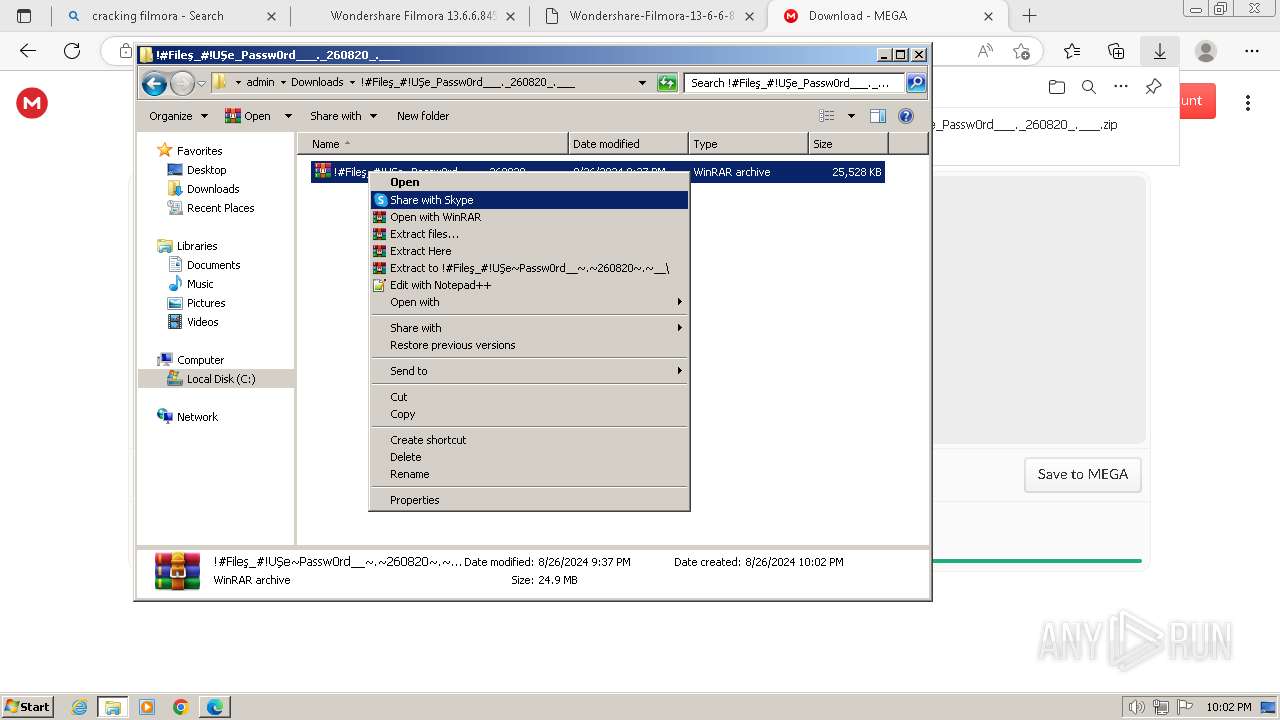
Task: Select Documents library
Action: pyautogui.click(x=213, y=265)
